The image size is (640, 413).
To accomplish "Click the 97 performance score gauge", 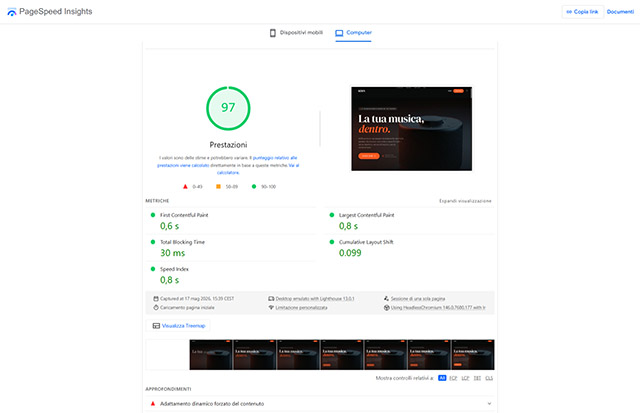I will coord(228,108).
